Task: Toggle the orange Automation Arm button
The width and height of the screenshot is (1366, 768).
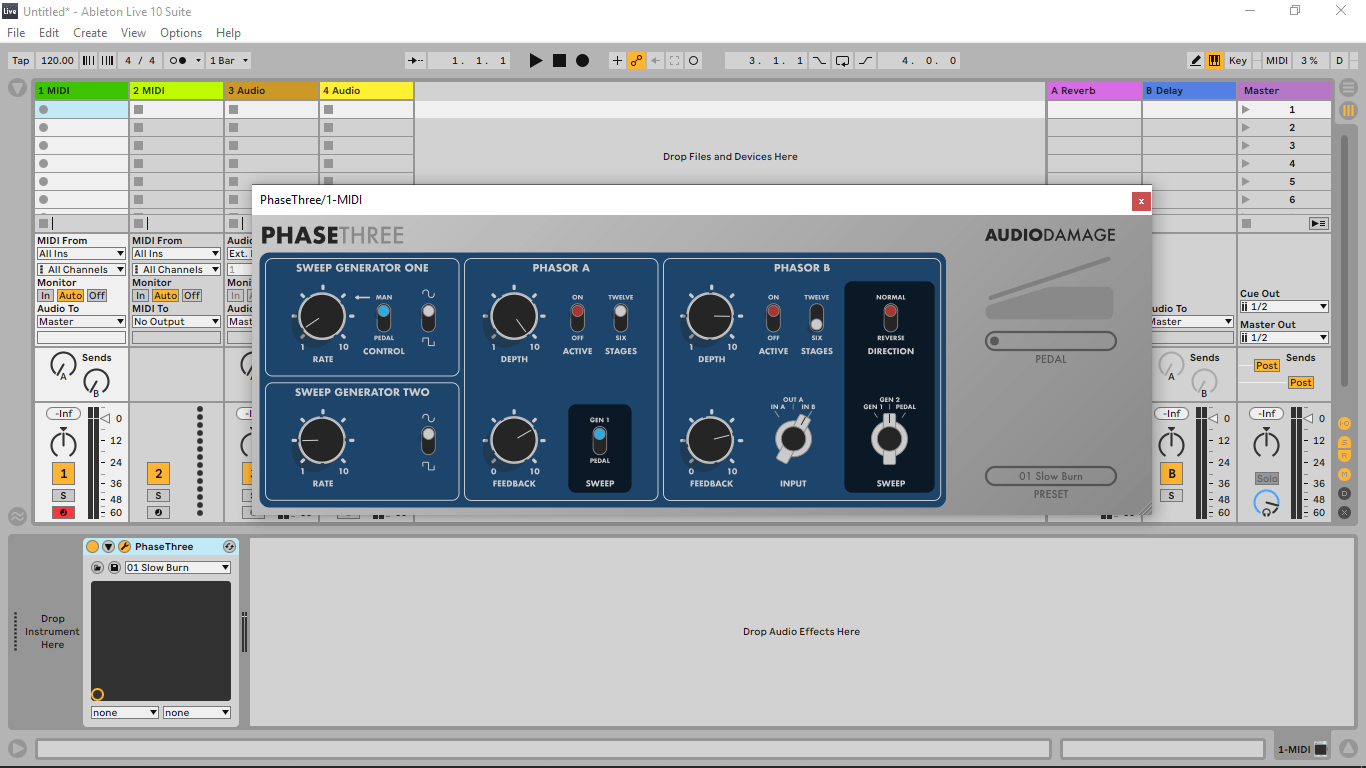Action: 636,61
